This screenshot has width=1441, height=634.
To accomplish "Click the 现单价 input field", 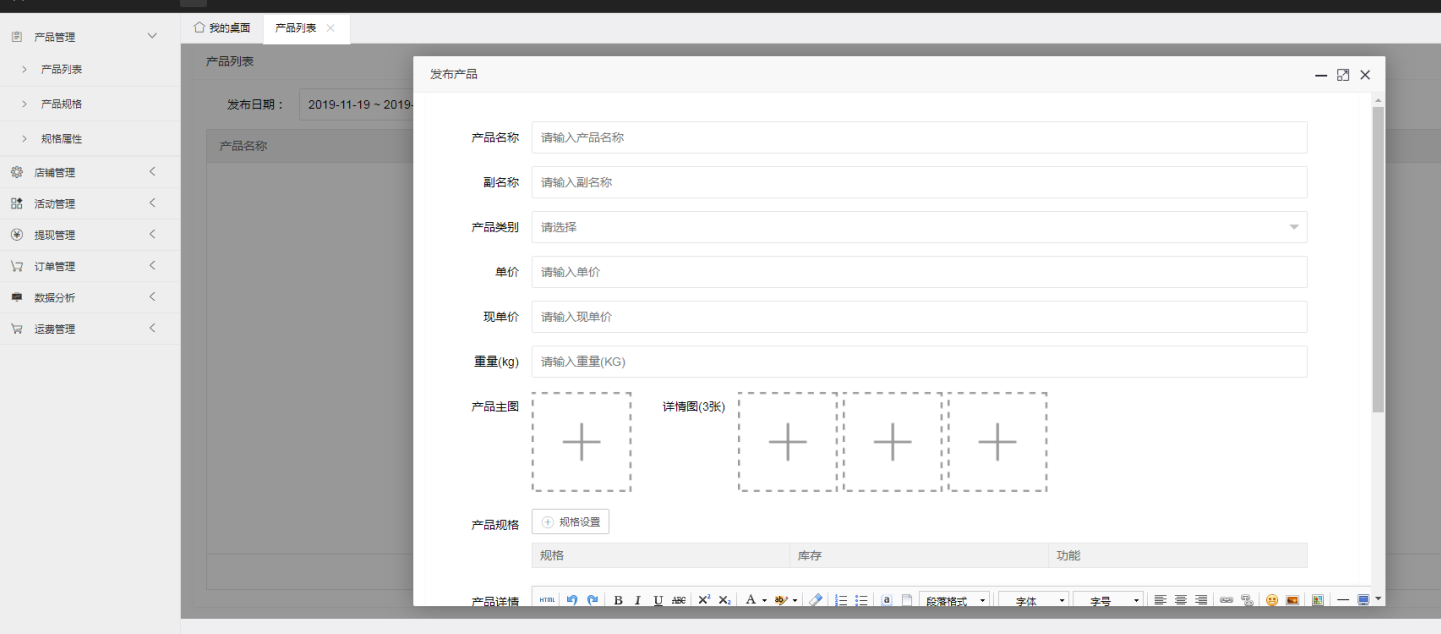I will click(x=918, y=317).
